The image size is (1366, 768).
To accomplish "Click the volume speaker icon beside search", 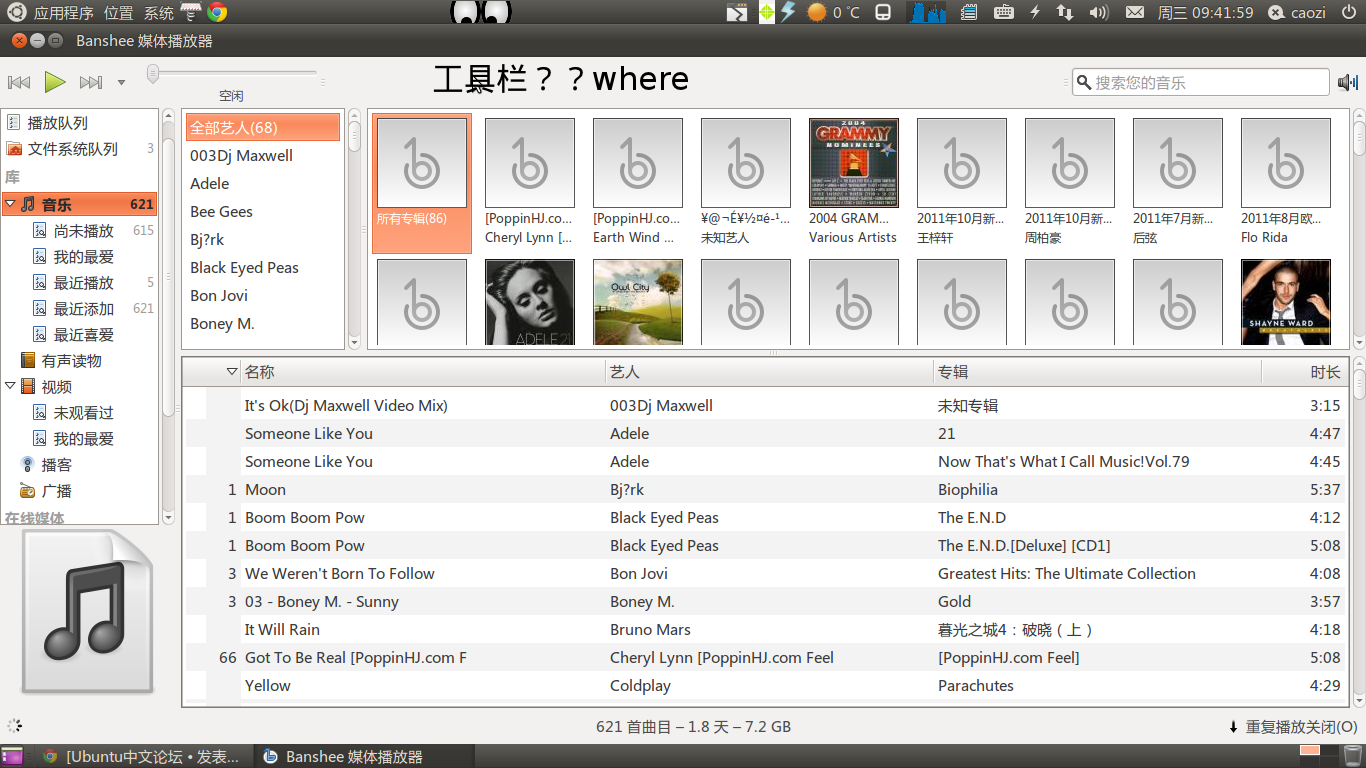I will [x=1348, y=82].
